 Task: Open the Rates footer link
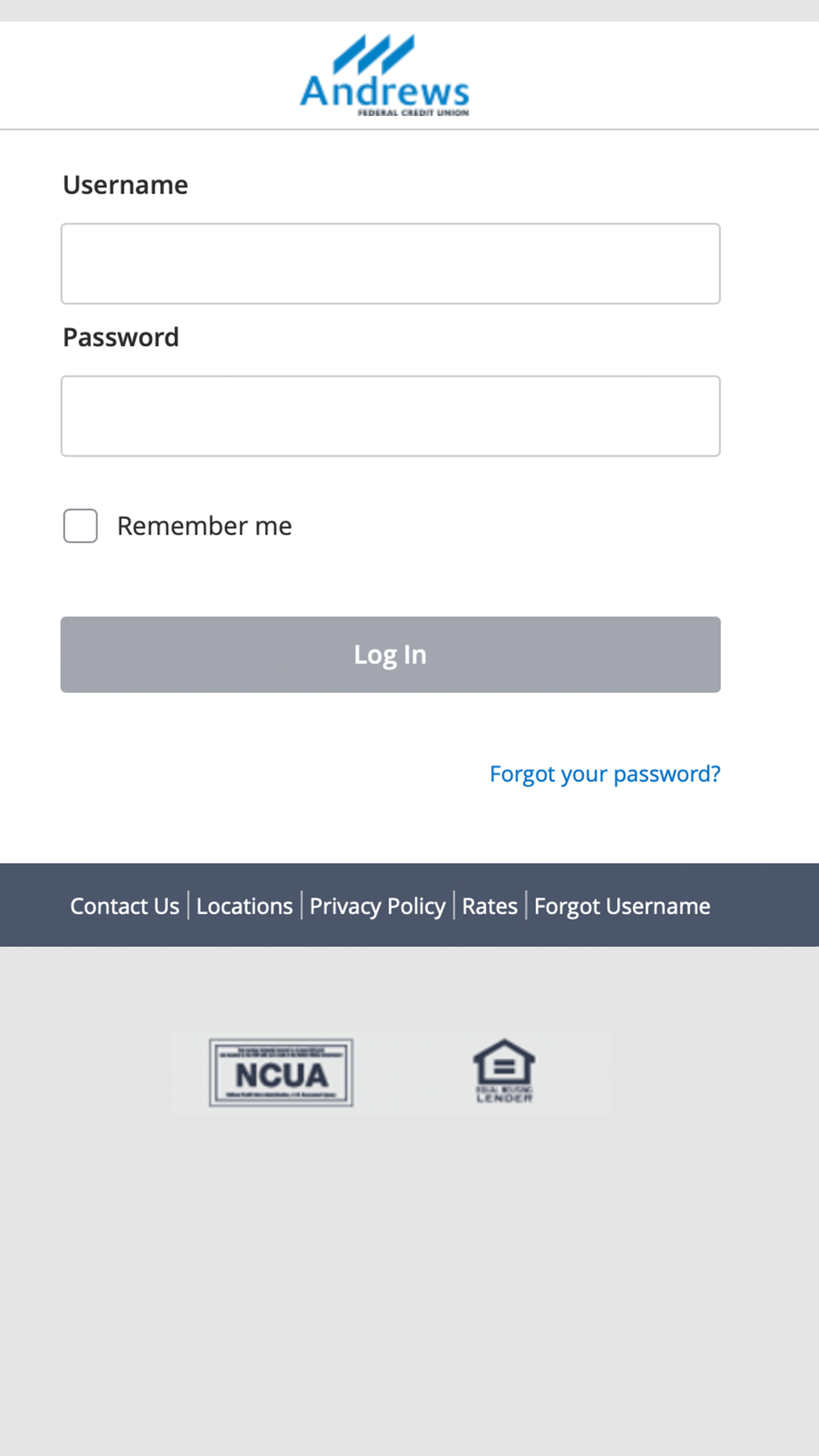[490, 906]
